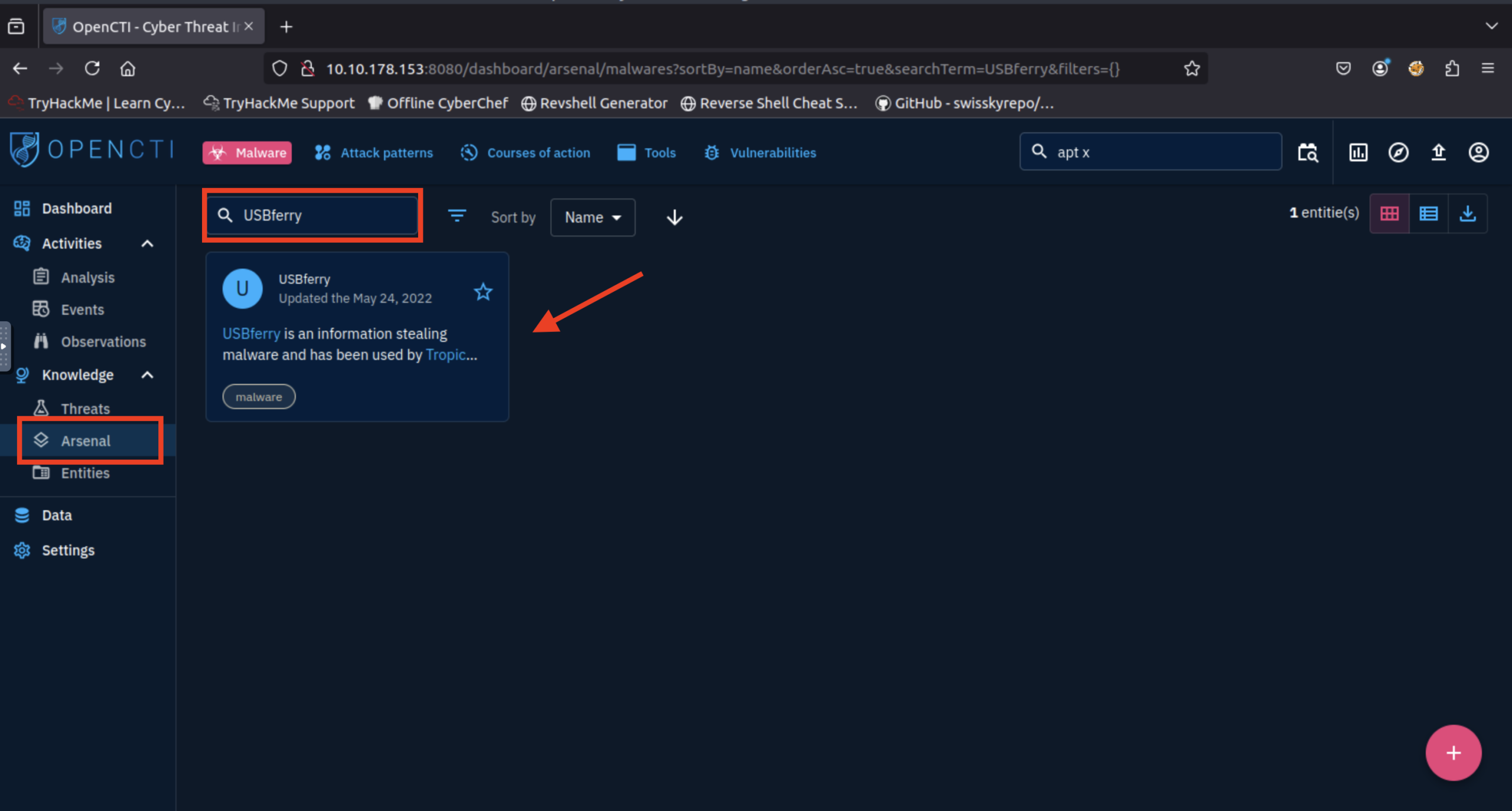Open the USBferry malware card

(357, 337)
